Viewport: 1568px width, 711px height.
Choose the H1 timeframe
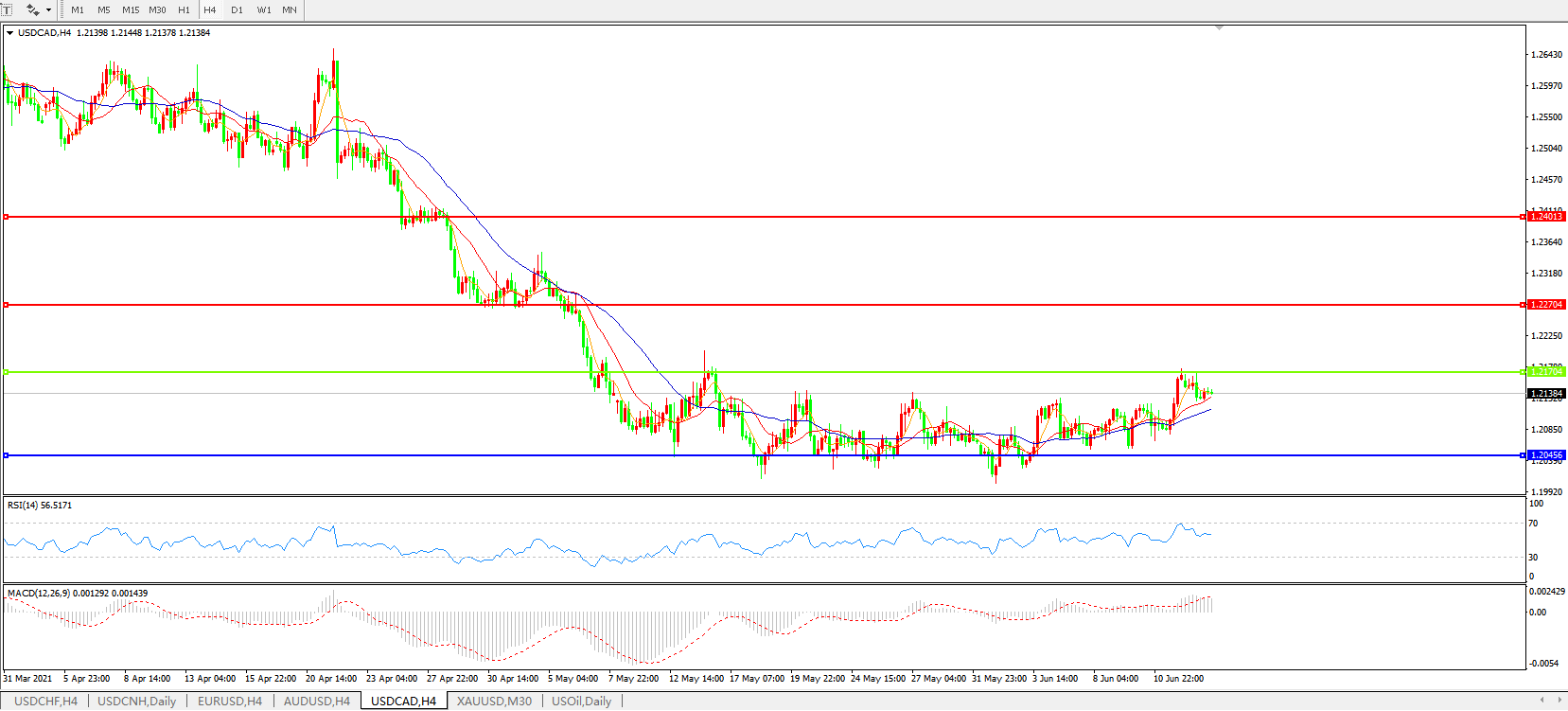click(184, 10)
